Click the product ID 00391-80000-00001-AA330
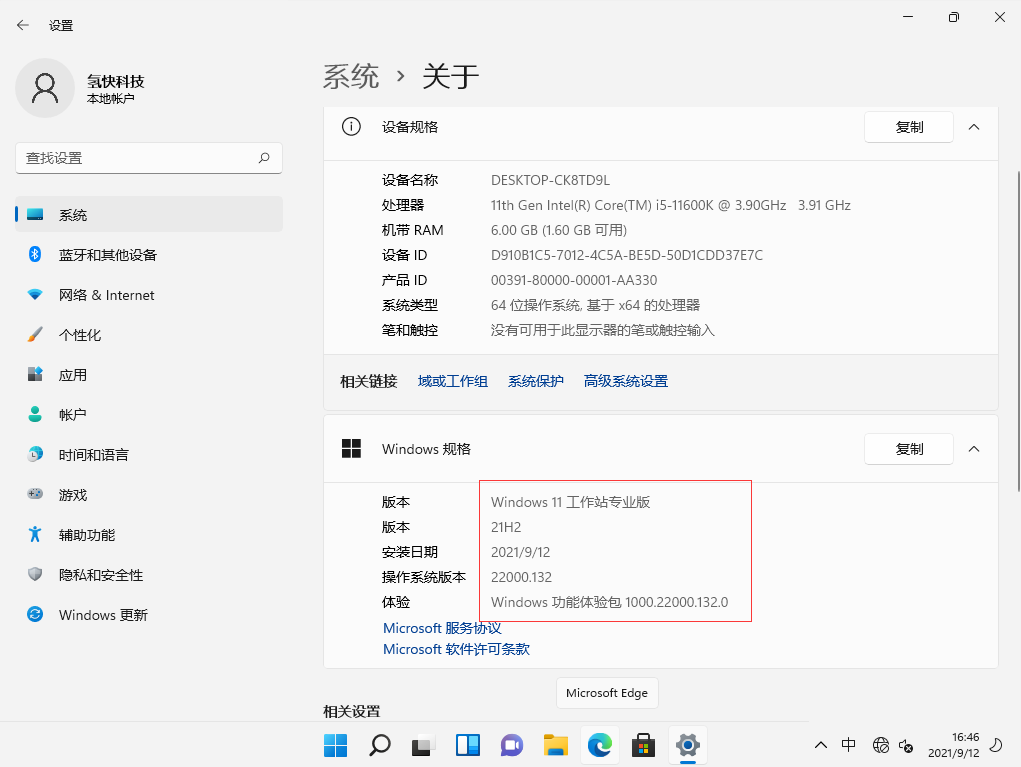Screen dimensions: 1021x767 [x=574, y=280]
